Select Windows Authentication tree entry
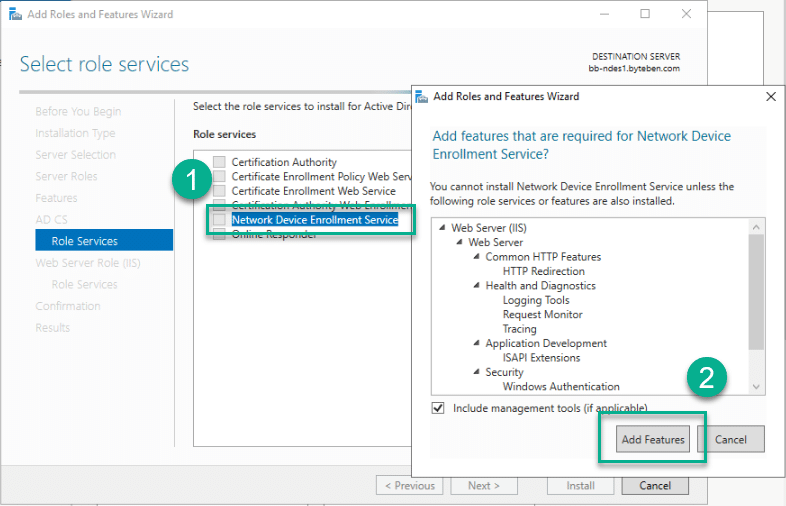 pos(561,387)
